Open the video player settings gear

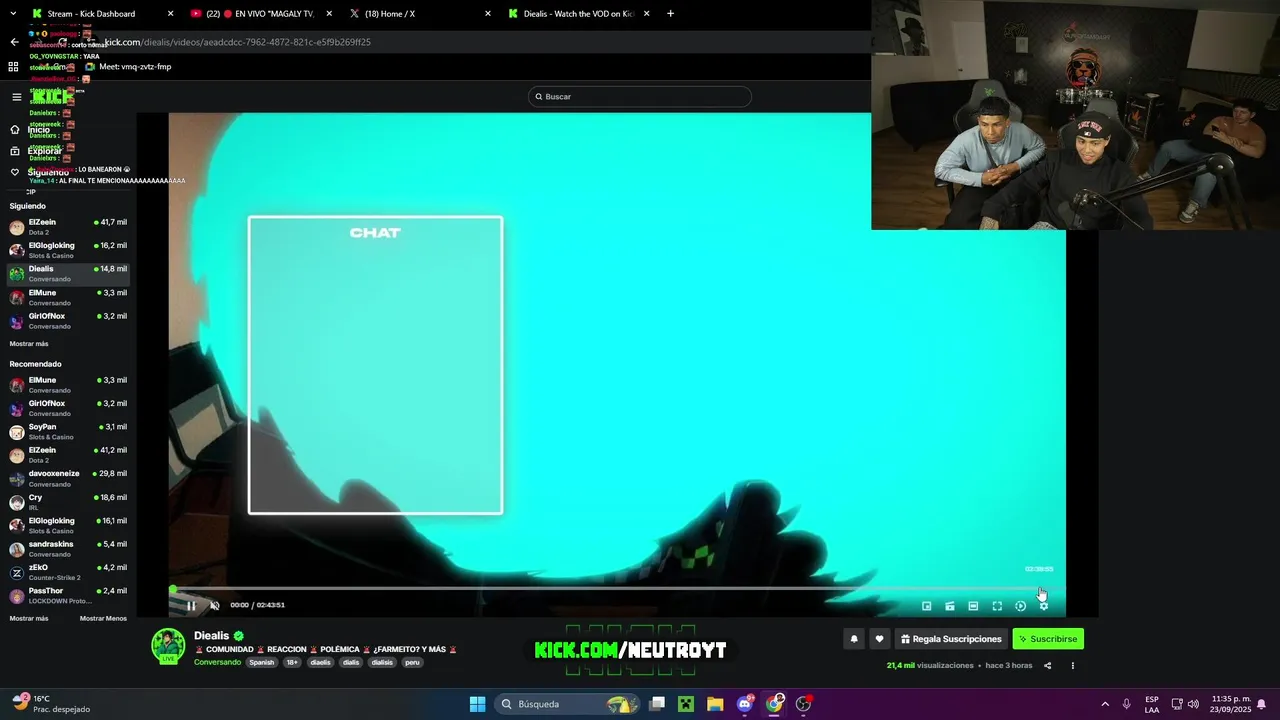coord(1043,606)
